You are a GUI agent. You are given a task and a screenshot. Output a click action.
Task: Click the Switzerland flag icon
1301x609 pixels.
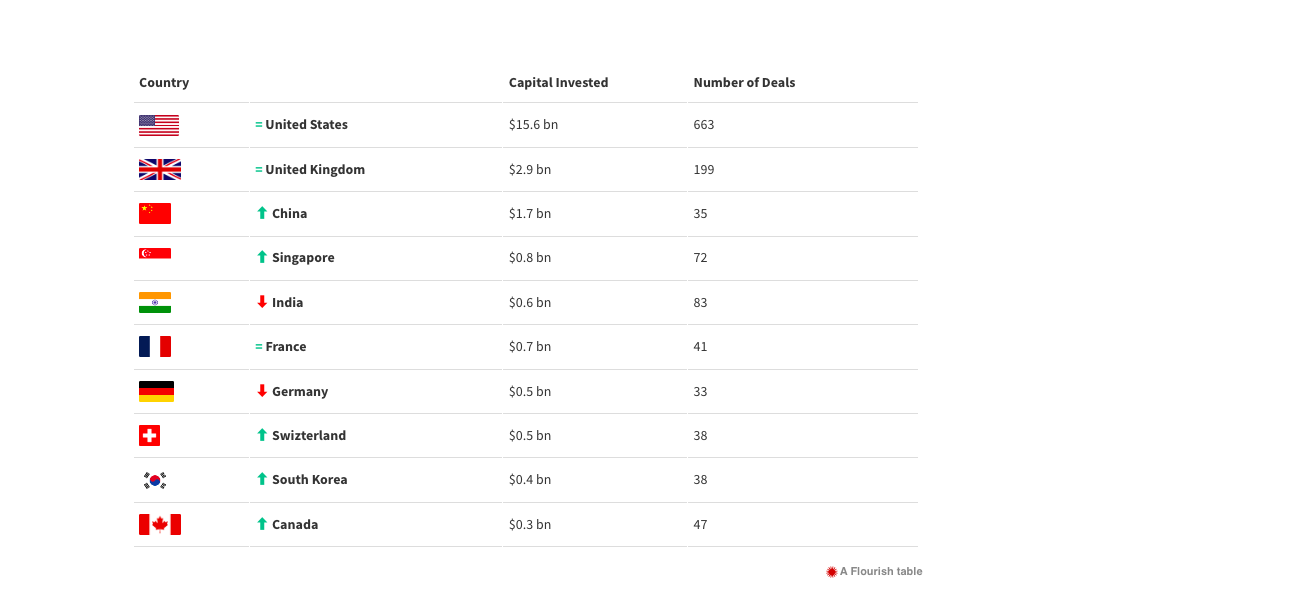click(149, 436)
